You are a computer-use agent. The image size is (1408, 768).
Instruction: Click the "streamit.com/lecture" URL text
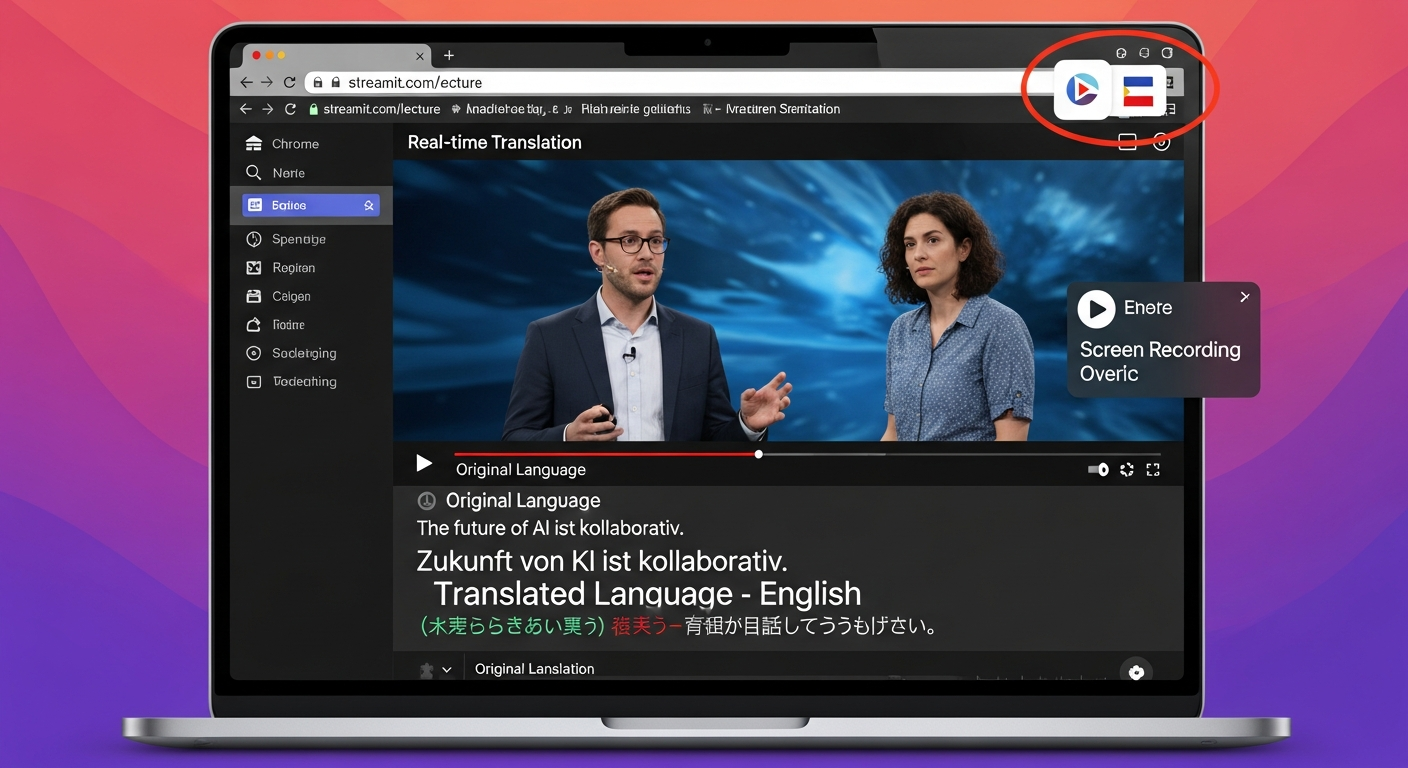point(382,109)
